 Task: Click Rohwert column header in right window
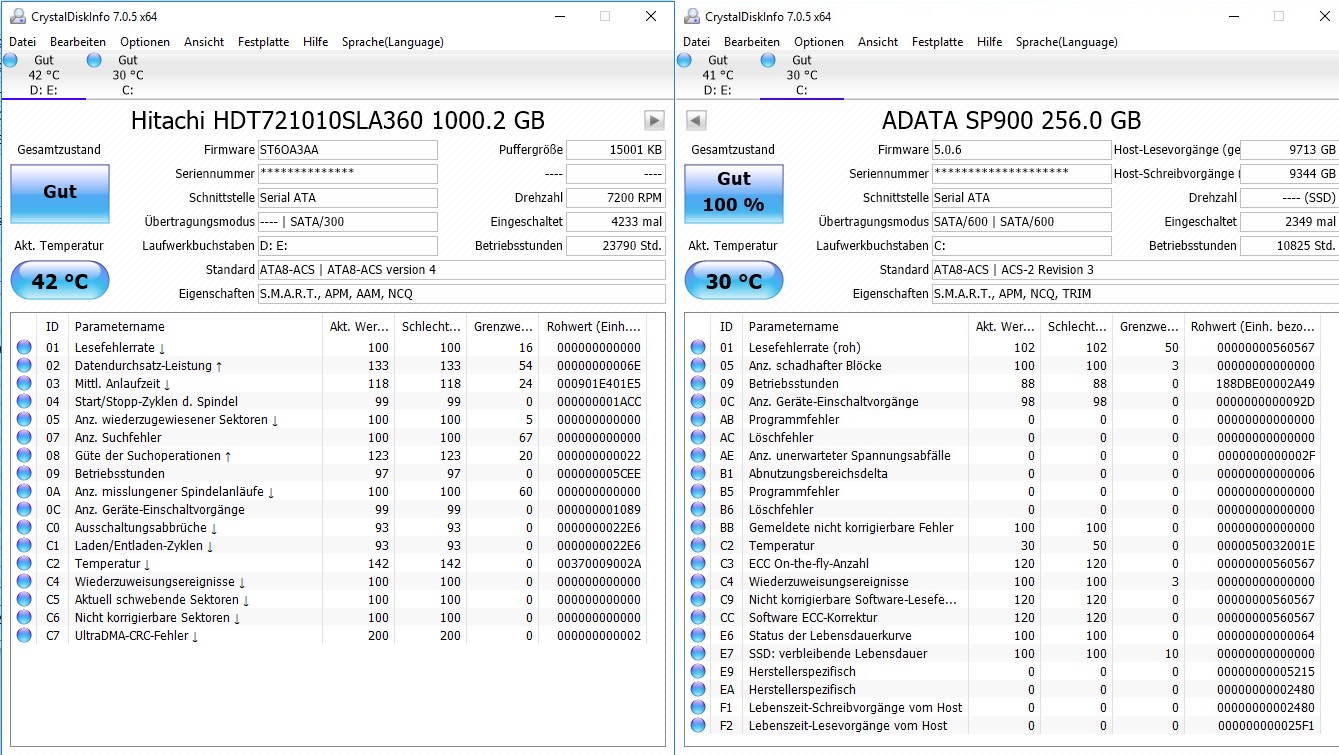(x=1251, y=327)
